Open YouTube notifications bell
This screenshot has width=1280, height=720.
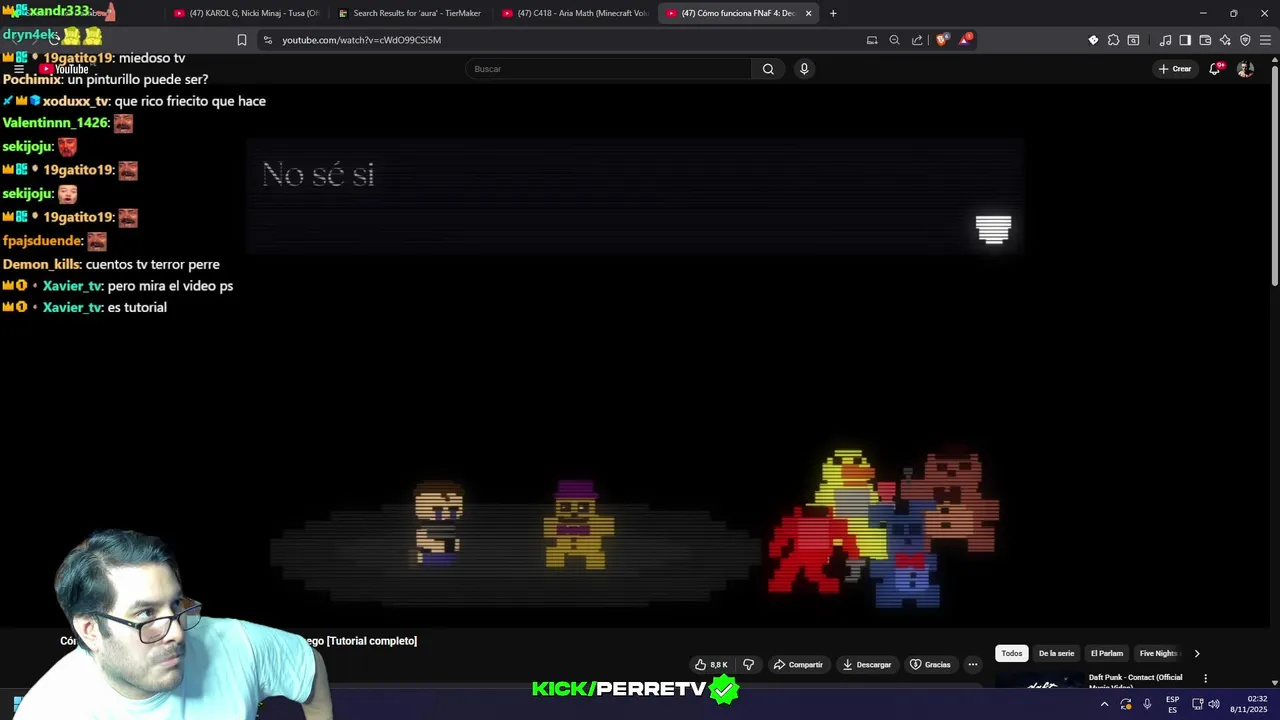(x=1215, y=69)
